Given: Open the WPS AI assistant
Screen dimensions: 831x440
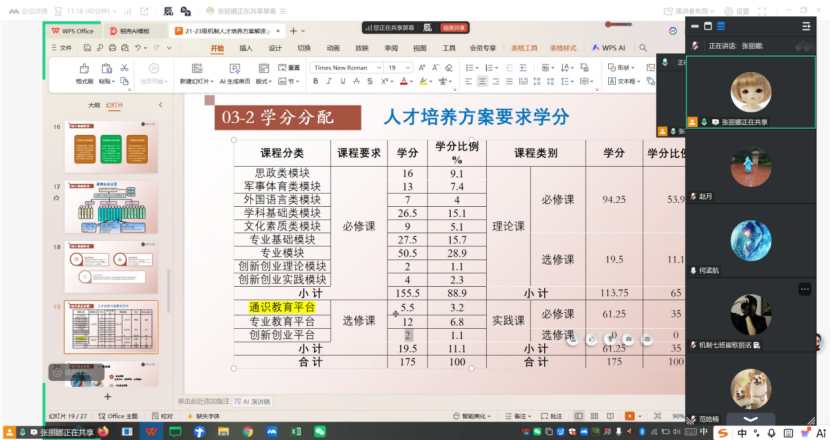Looking at the screenshot, I should coord(609,47).
